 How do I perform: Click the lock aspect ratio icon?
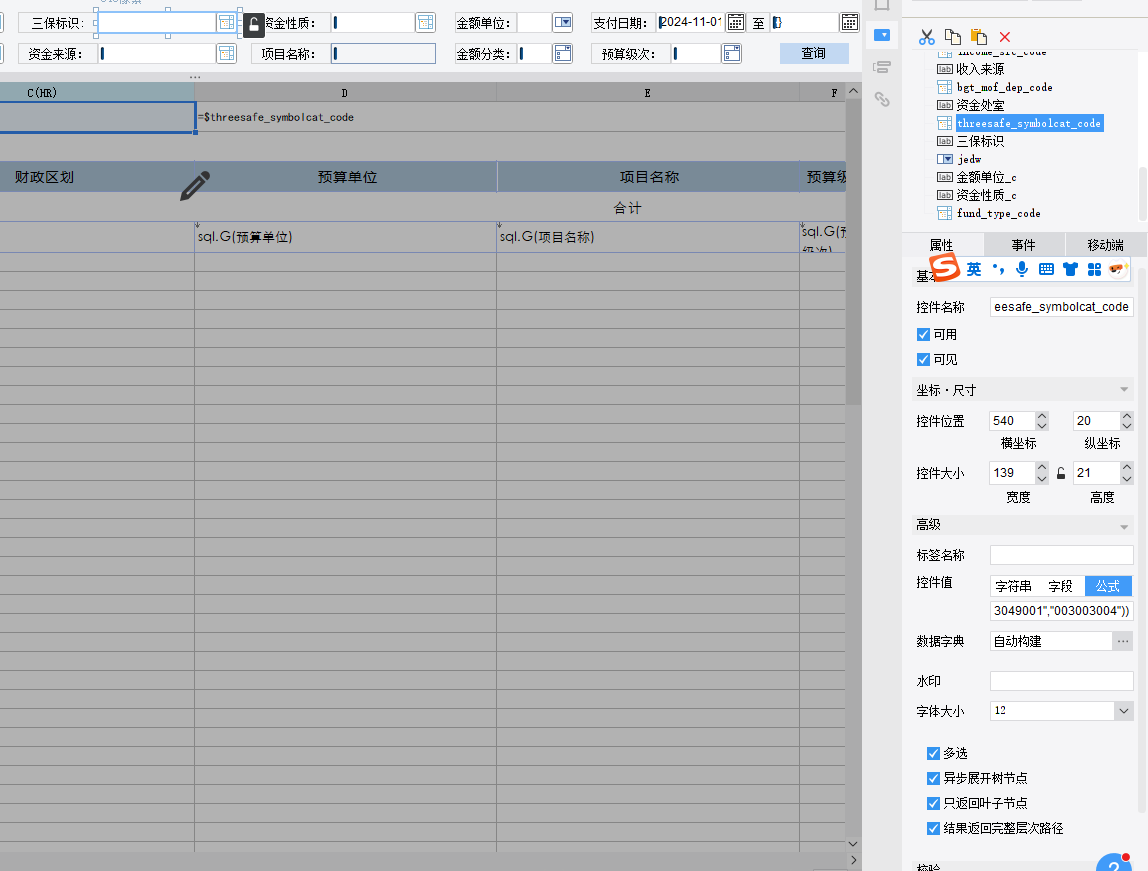coord(1061,472)
